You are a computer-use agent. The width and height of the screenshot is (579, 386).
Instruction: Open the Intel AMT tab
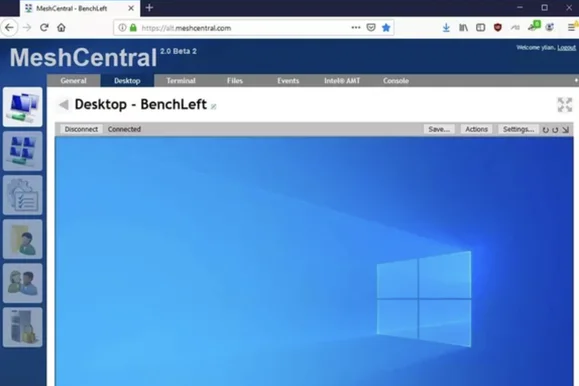(342, 81)
